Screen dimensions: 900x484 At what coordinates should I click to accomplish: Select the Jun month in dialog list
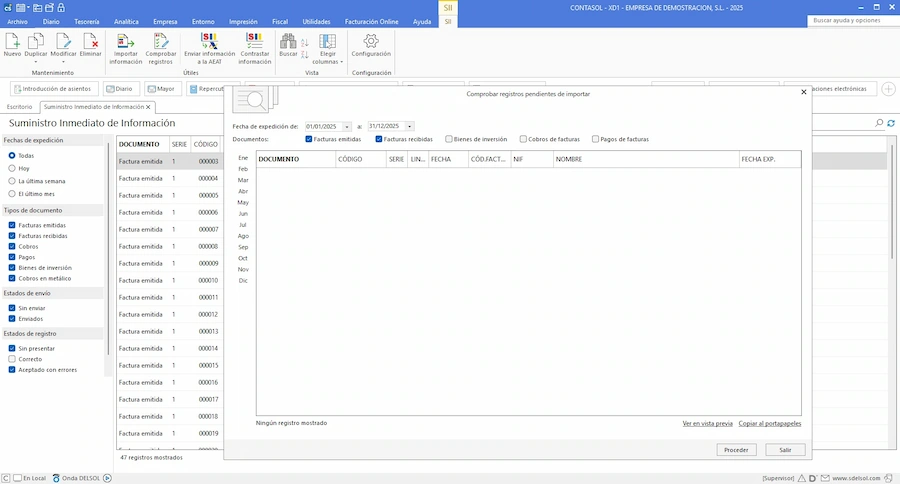(x=243, y=214)
